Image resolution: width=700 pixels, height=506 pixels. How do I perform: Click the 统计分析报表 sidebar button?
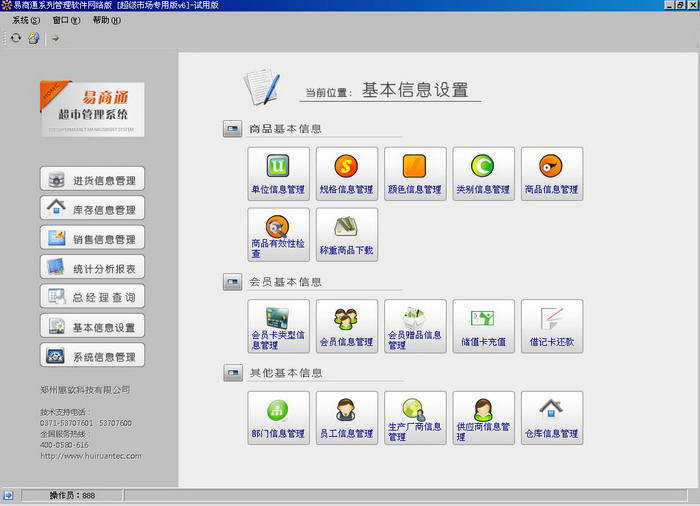(93, 267)
